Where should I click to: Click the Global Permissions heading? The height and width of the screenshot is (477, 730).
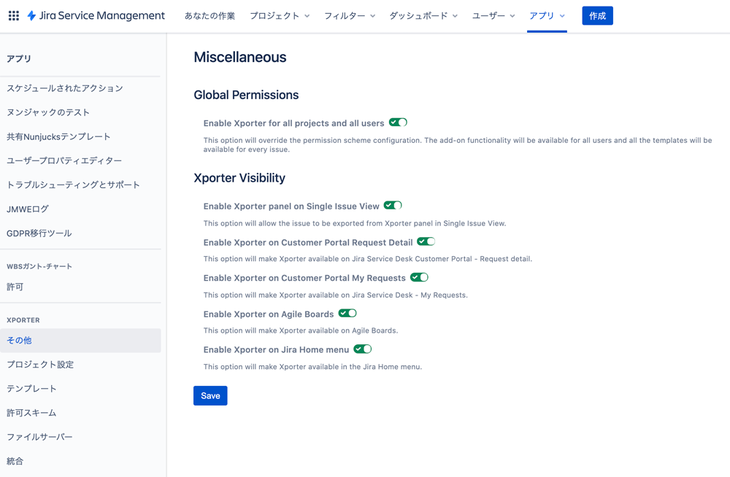[246, 95]
